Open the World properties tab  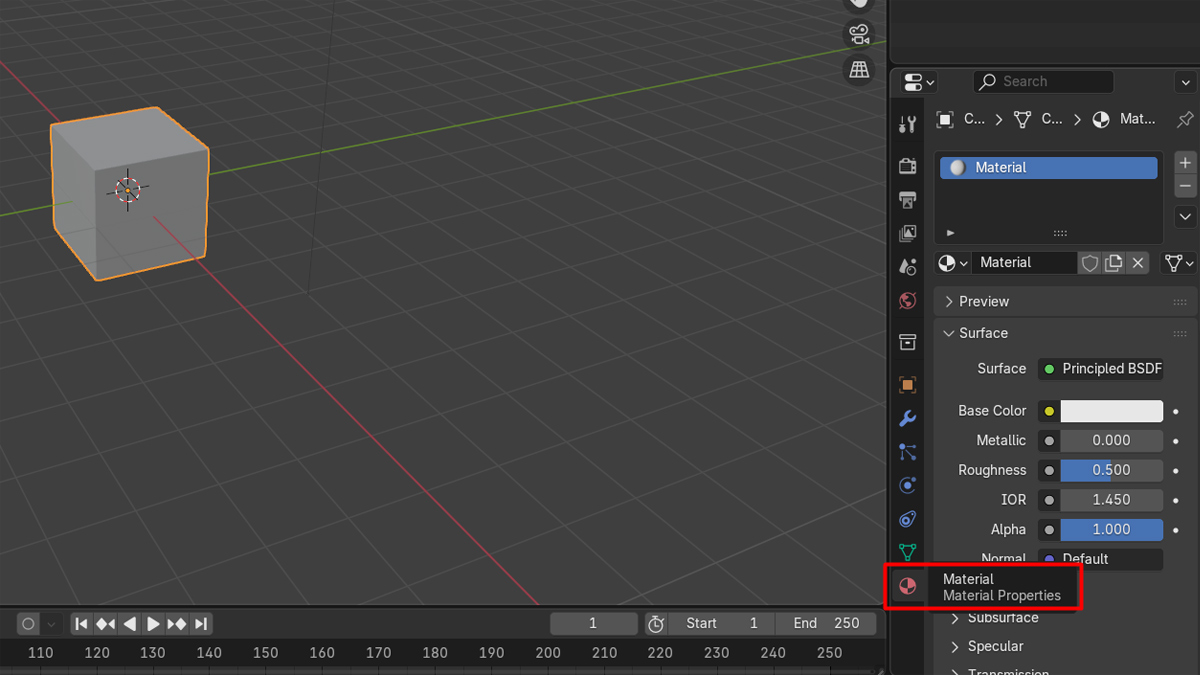tap(908, 300)
